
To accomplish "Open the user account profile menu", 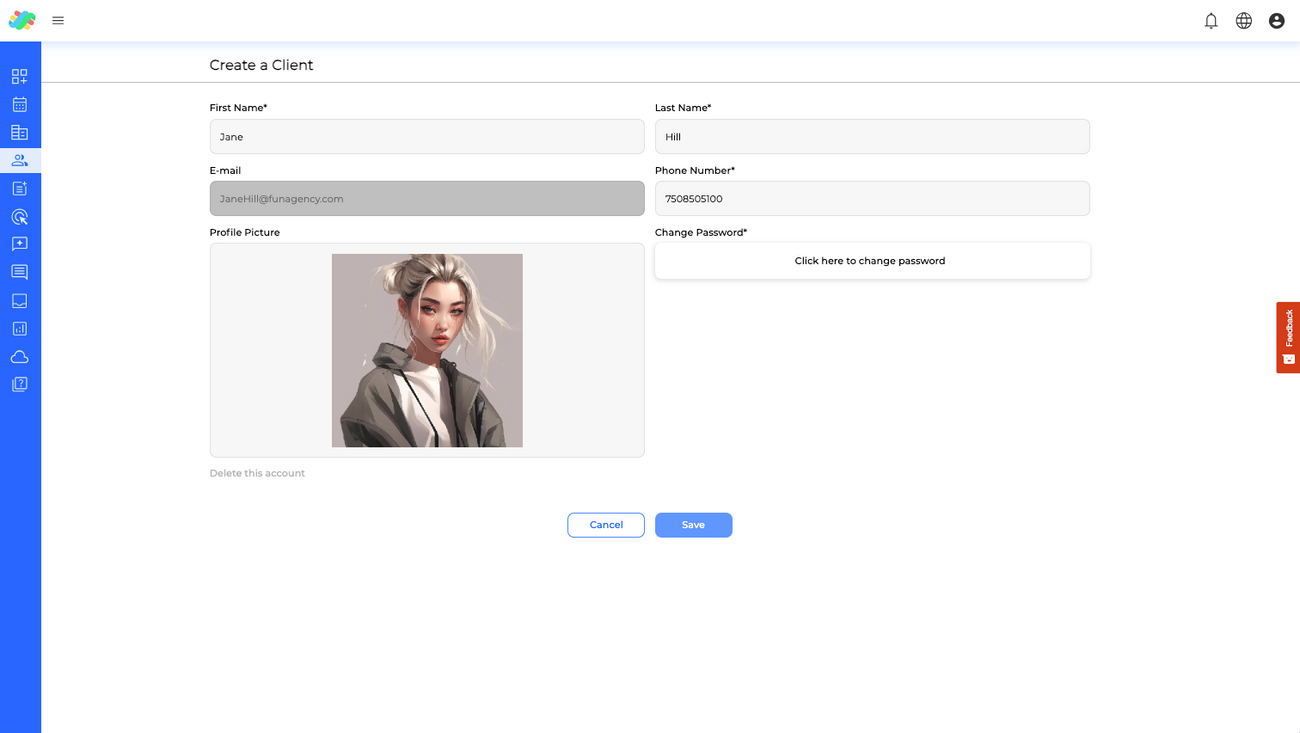I will (x=1277, y=20).
